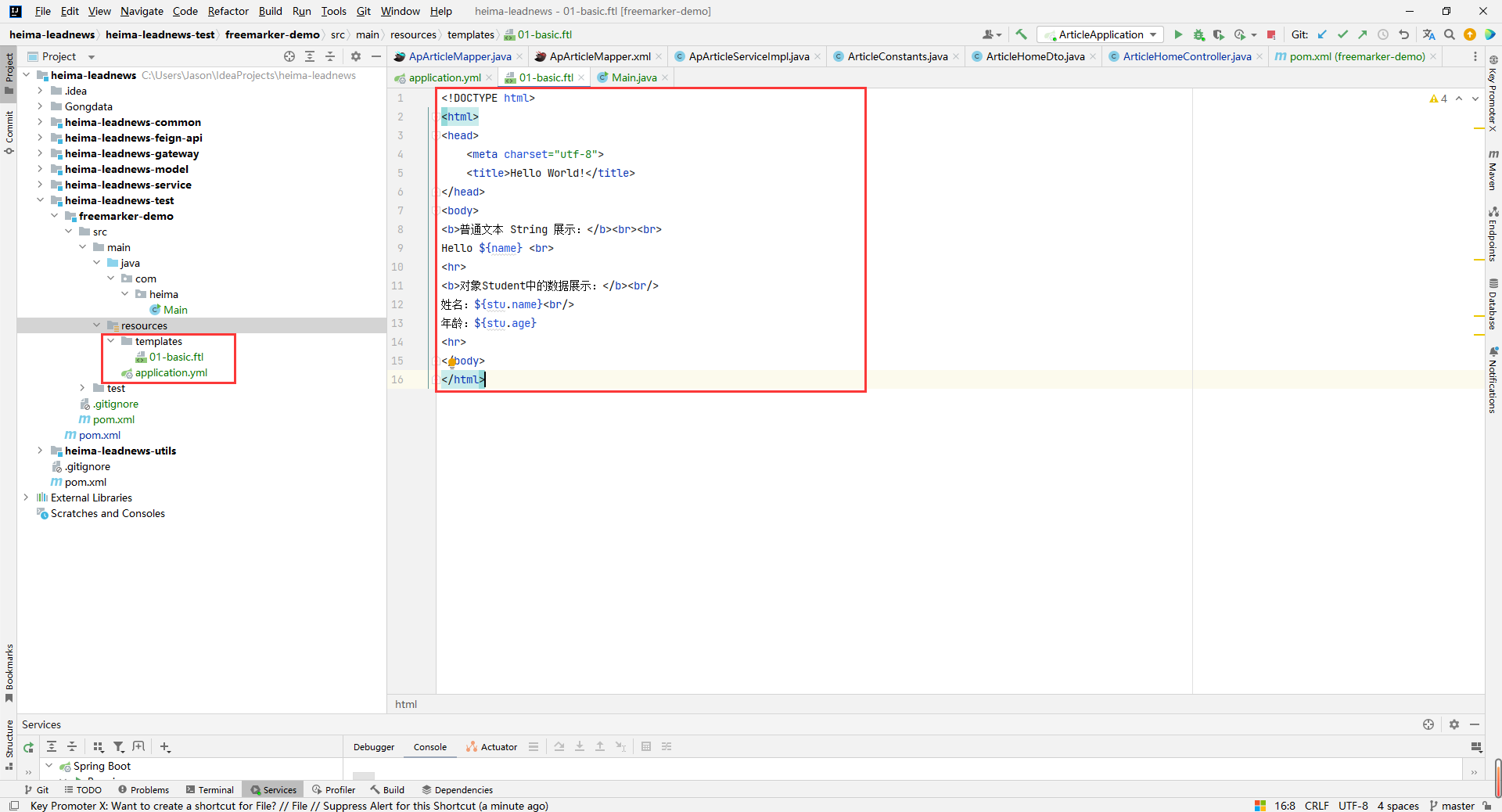Click the green Run button
1502x812 pixels.
tap(1178, 34)
